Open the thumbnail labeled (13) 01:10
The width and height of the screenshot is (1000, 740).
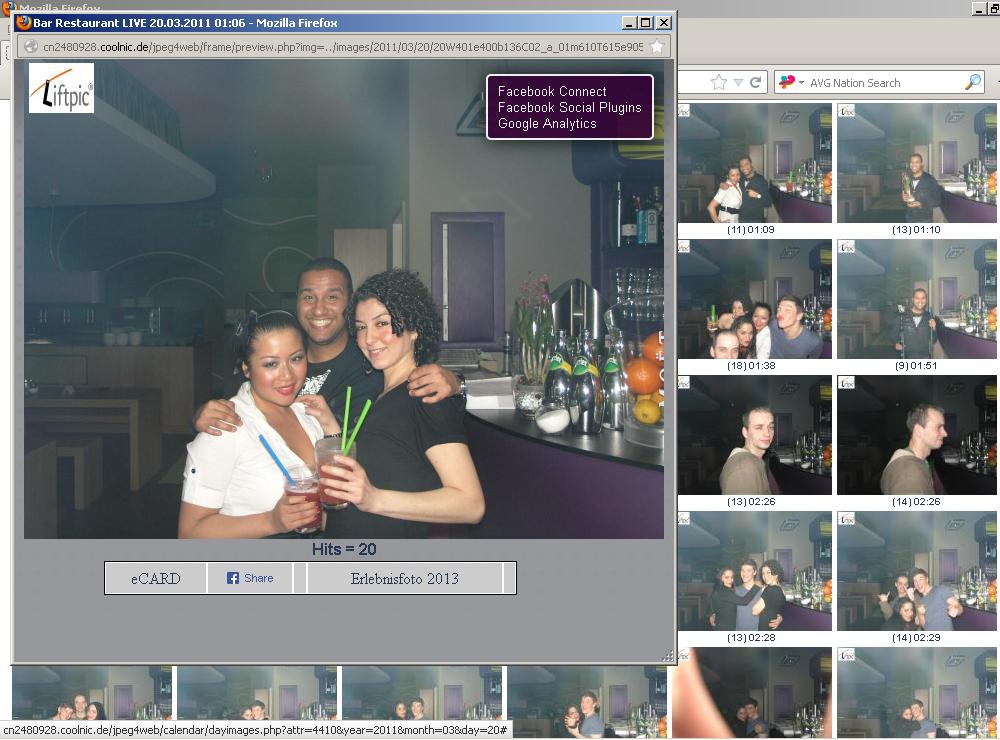(x=916, y=165)
